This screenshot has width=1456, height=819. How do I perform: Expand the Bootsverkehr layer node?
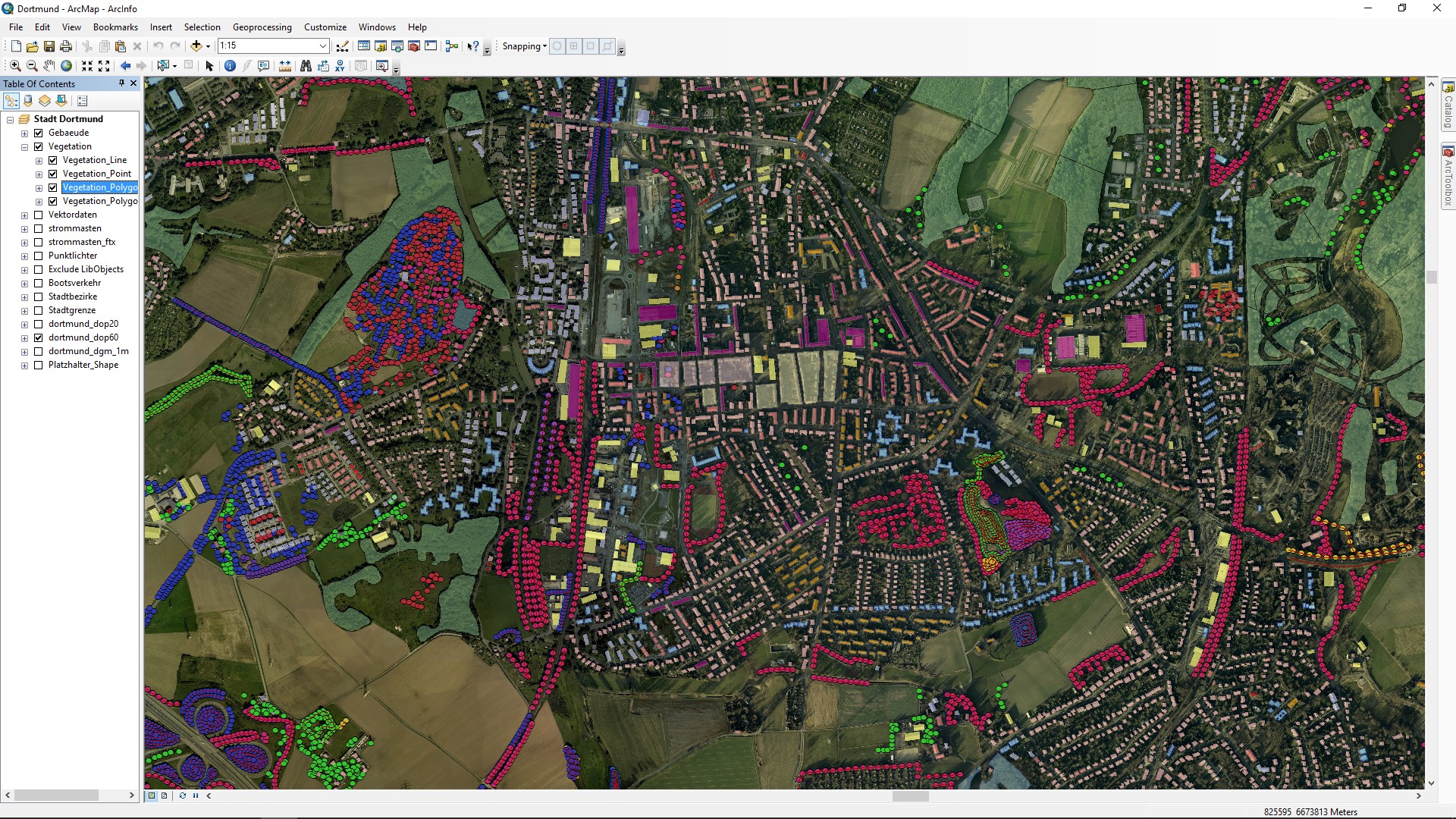[x=24, y=284]
